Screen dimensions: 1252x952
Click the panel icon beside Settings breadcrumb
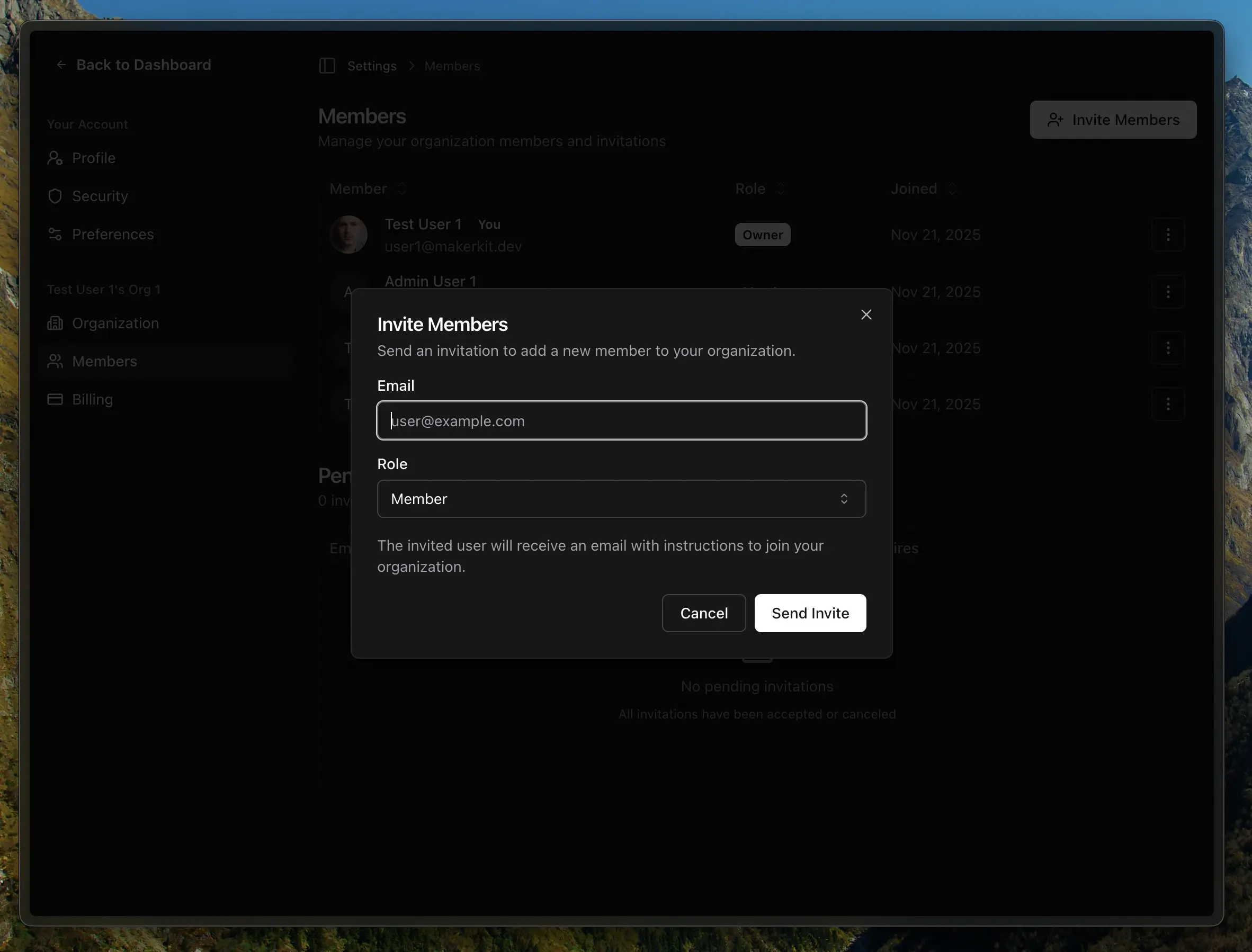click(328, 66)
